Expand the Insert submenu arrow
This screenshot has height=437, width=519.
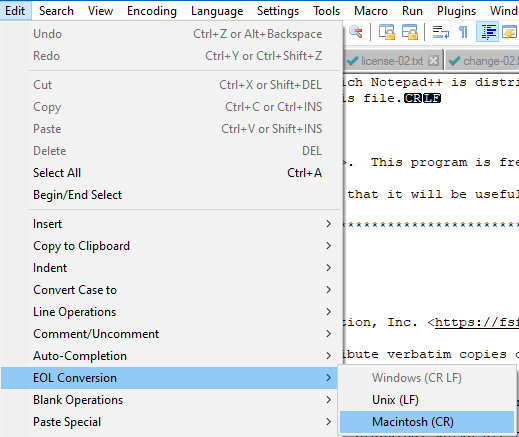coord(329,224)
